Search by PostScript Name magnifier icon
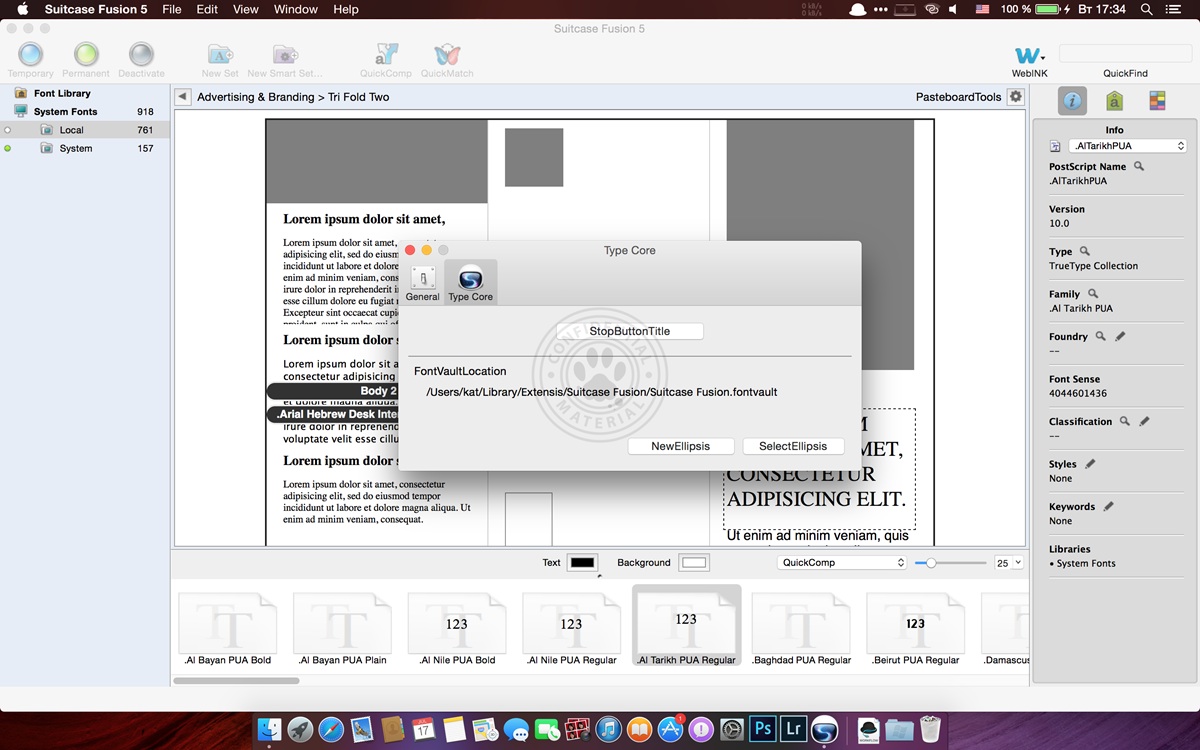The image size is (1200, 750). pos(1139,166)
